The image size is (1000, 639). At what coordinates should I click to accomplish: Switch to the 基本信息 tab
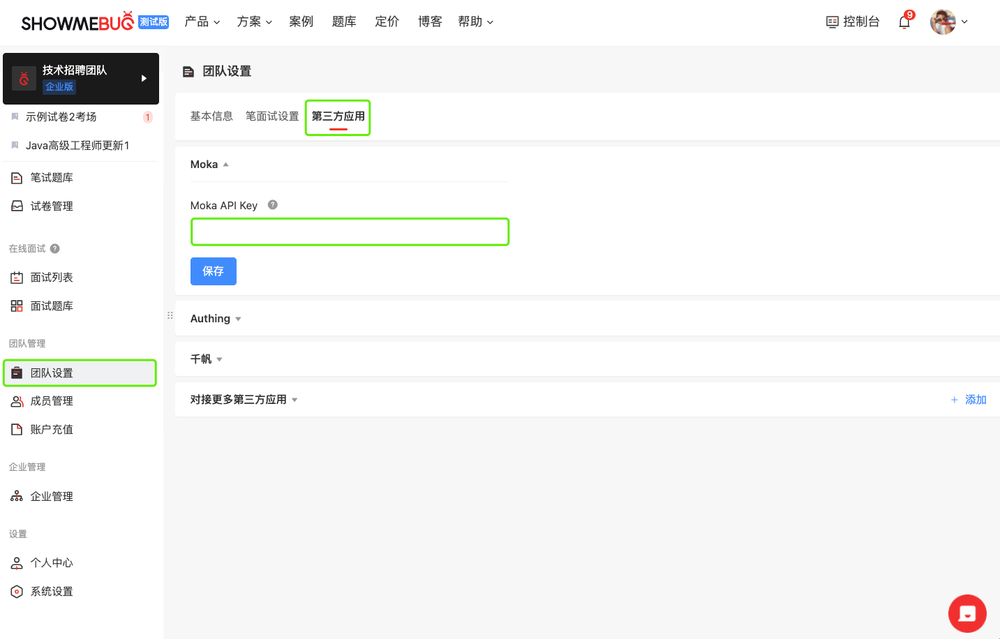pos(211,116)
